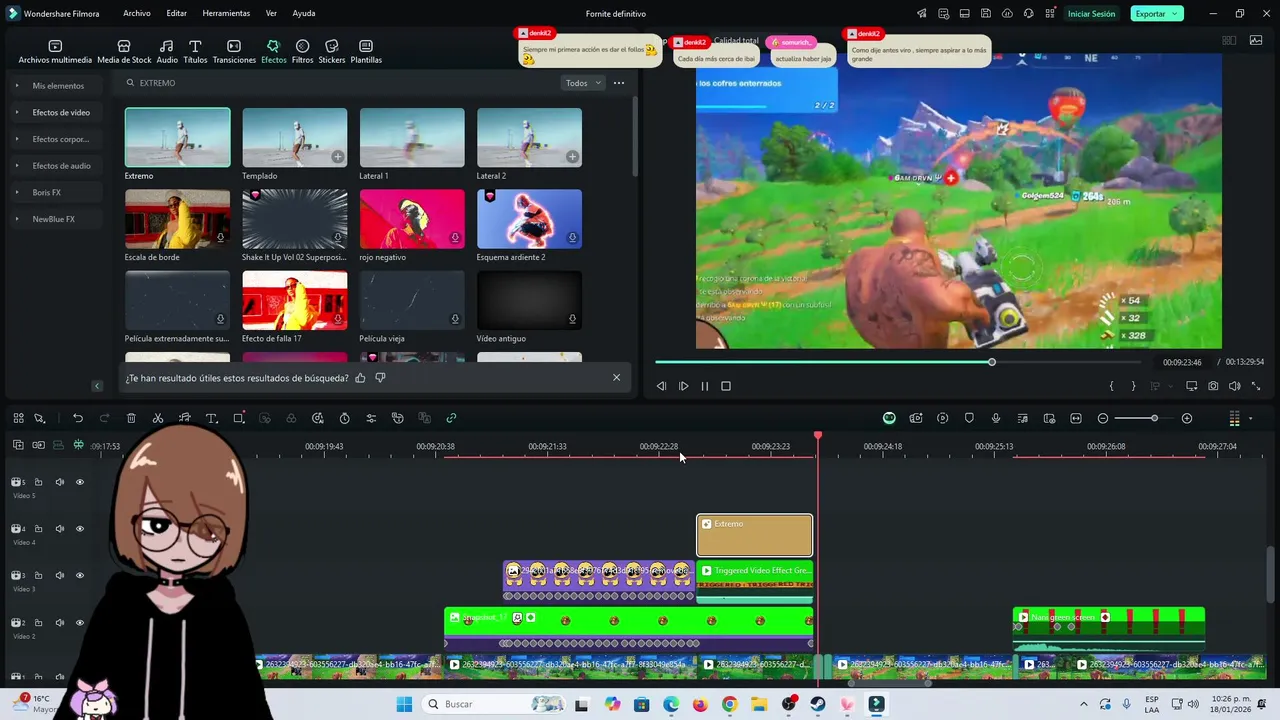Collapse the effects sidebar panel
This screenshot has width=1280, height=720.
coord(97,386)
